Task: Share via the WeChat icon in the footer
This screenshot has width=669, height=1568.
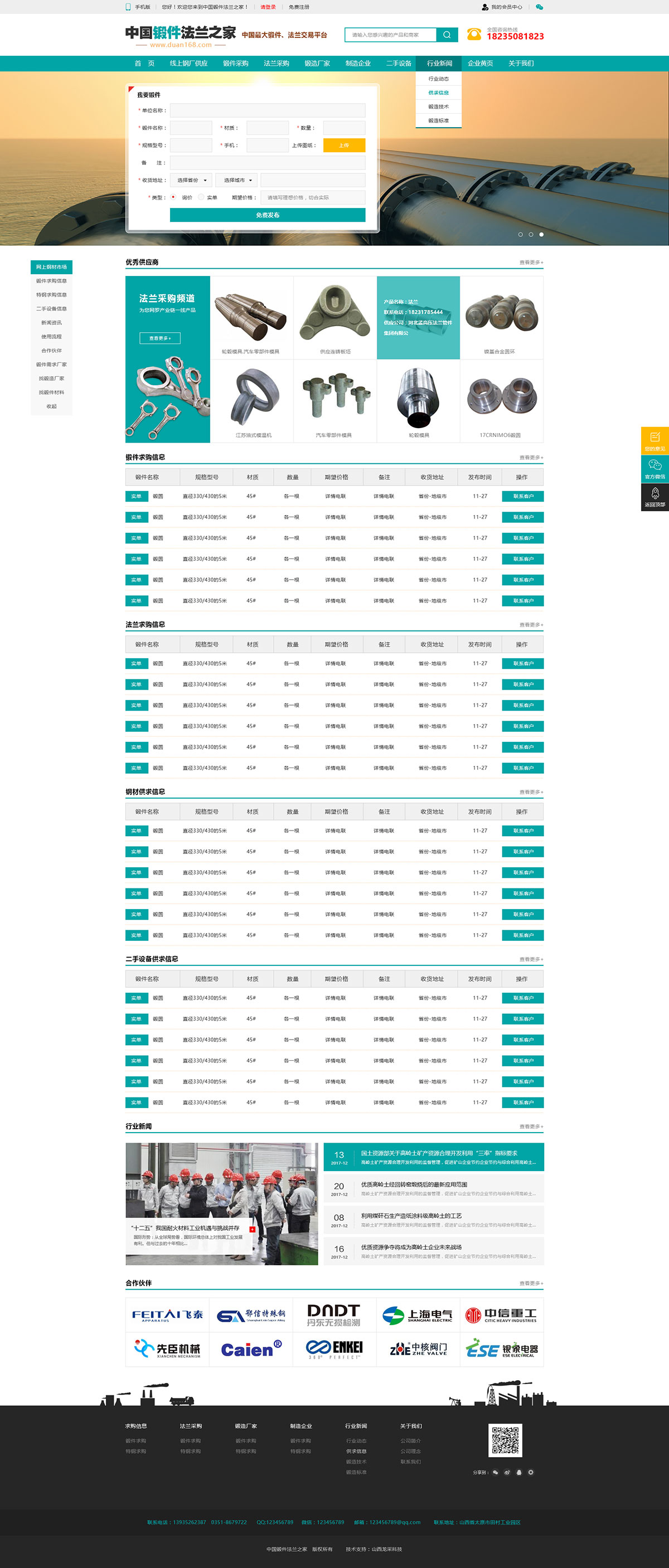Action: click(496, 1473)
